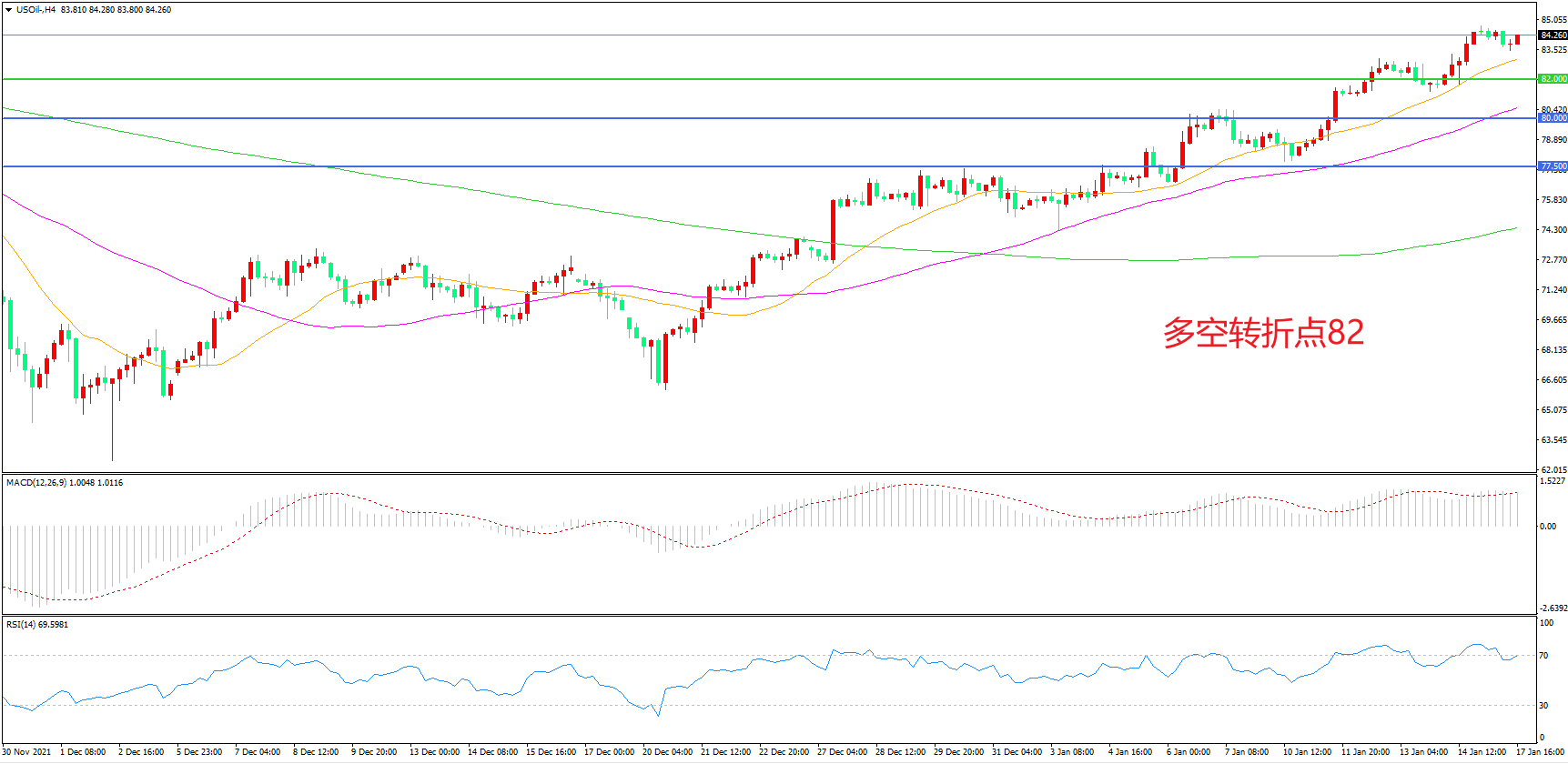Click the 30 Nov 2021 date label
Screen dimensions: 1568x764
click(25, 752)
